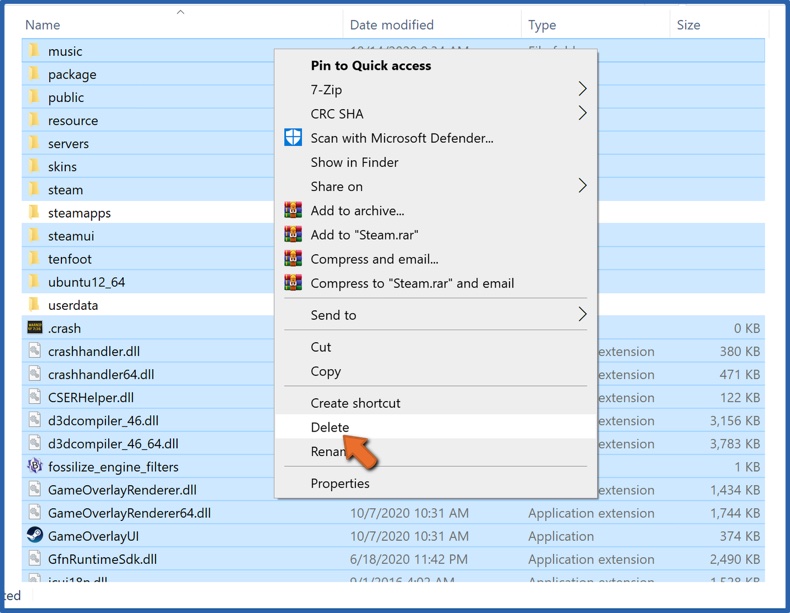Click the tenfoot folder icon
Image resolution: width=790 pixels, height=613 pixels.
34,258
